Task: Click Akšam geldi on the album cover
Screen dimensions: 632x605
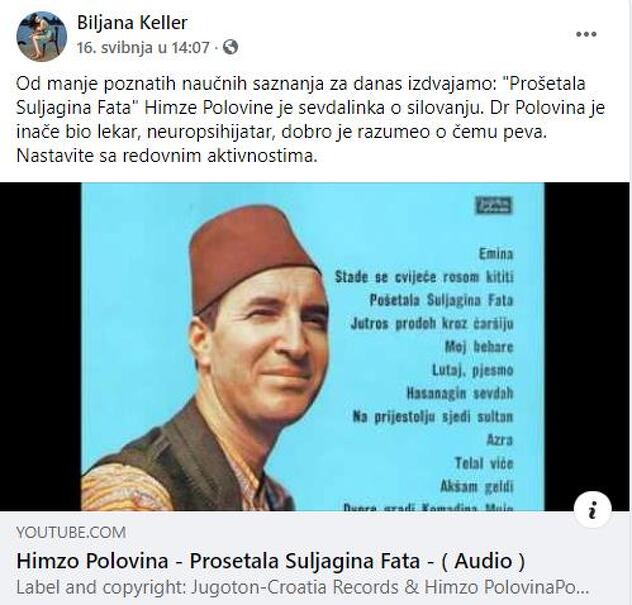Action: [x=477, y=486]
